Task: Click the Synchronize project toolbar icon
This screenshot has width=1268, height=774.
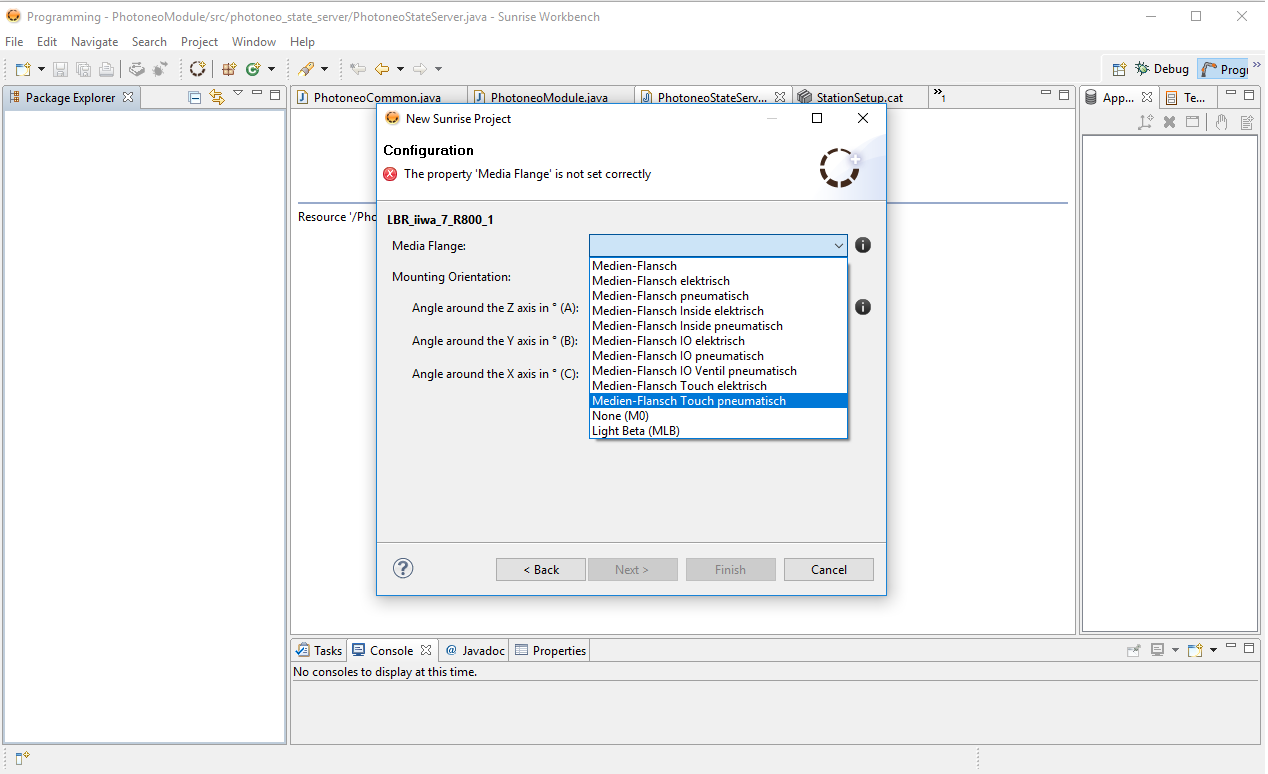Action: (137, 69)
